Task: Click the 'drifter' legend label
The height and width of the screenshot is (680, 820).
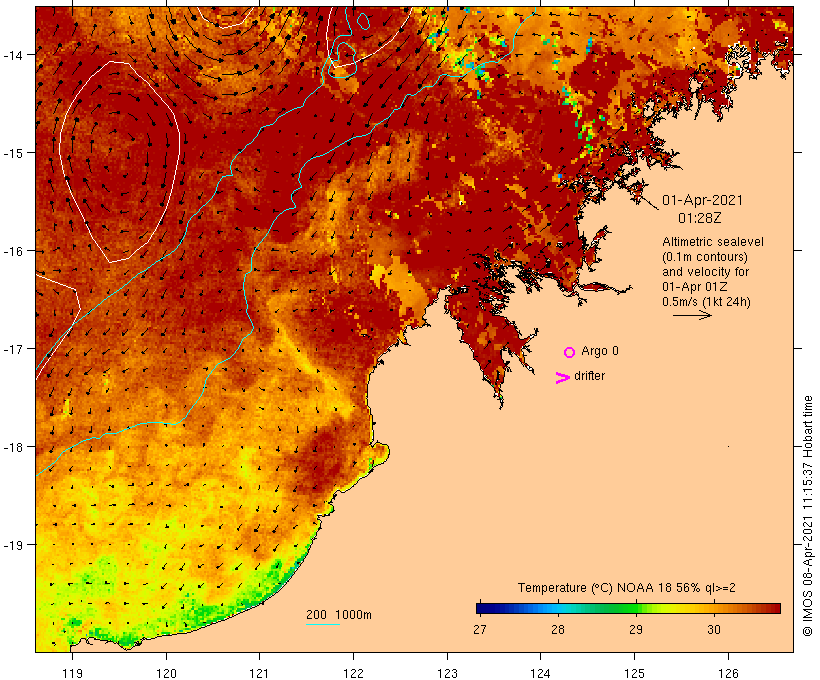Action: click(589, 376)
